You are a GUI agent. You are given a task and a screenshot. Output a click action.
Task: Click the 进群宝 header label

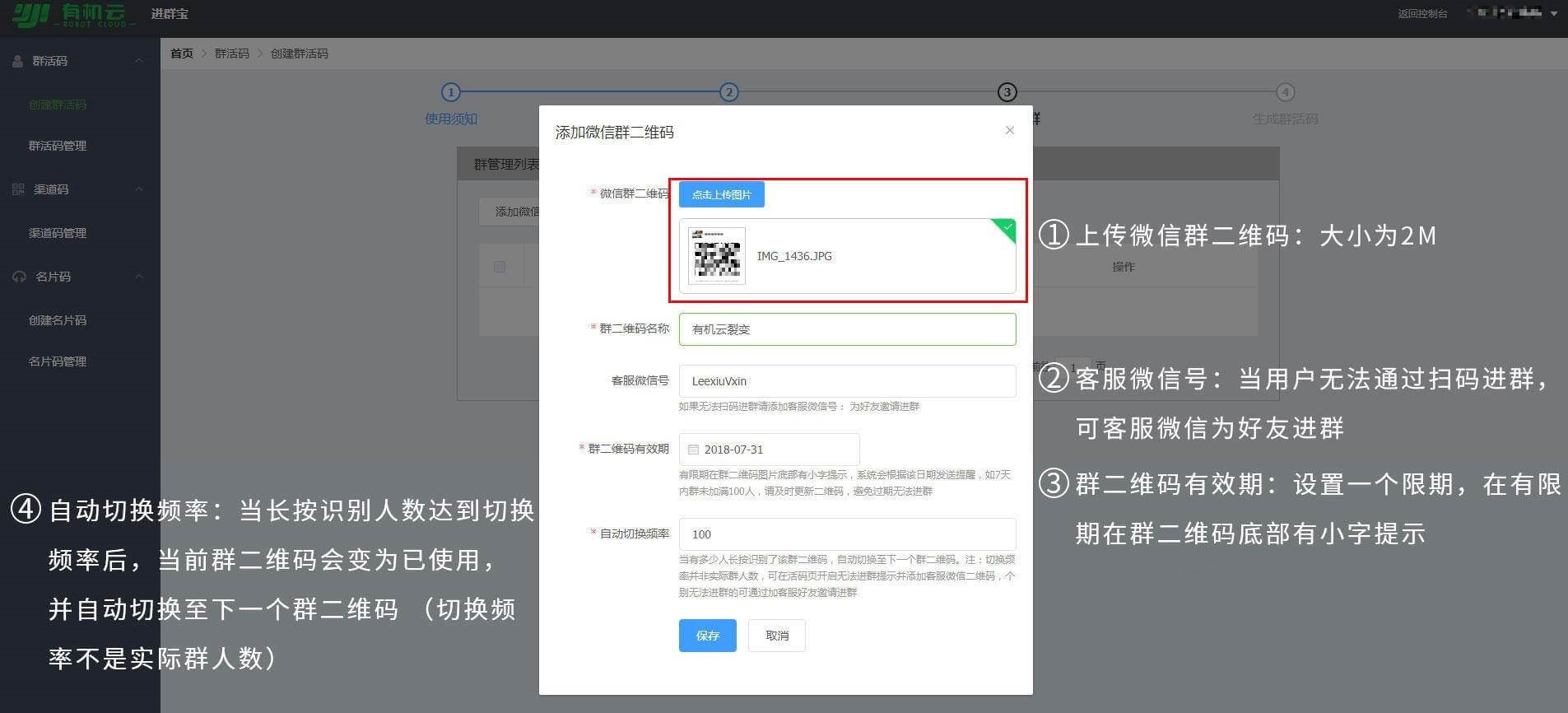170,14
